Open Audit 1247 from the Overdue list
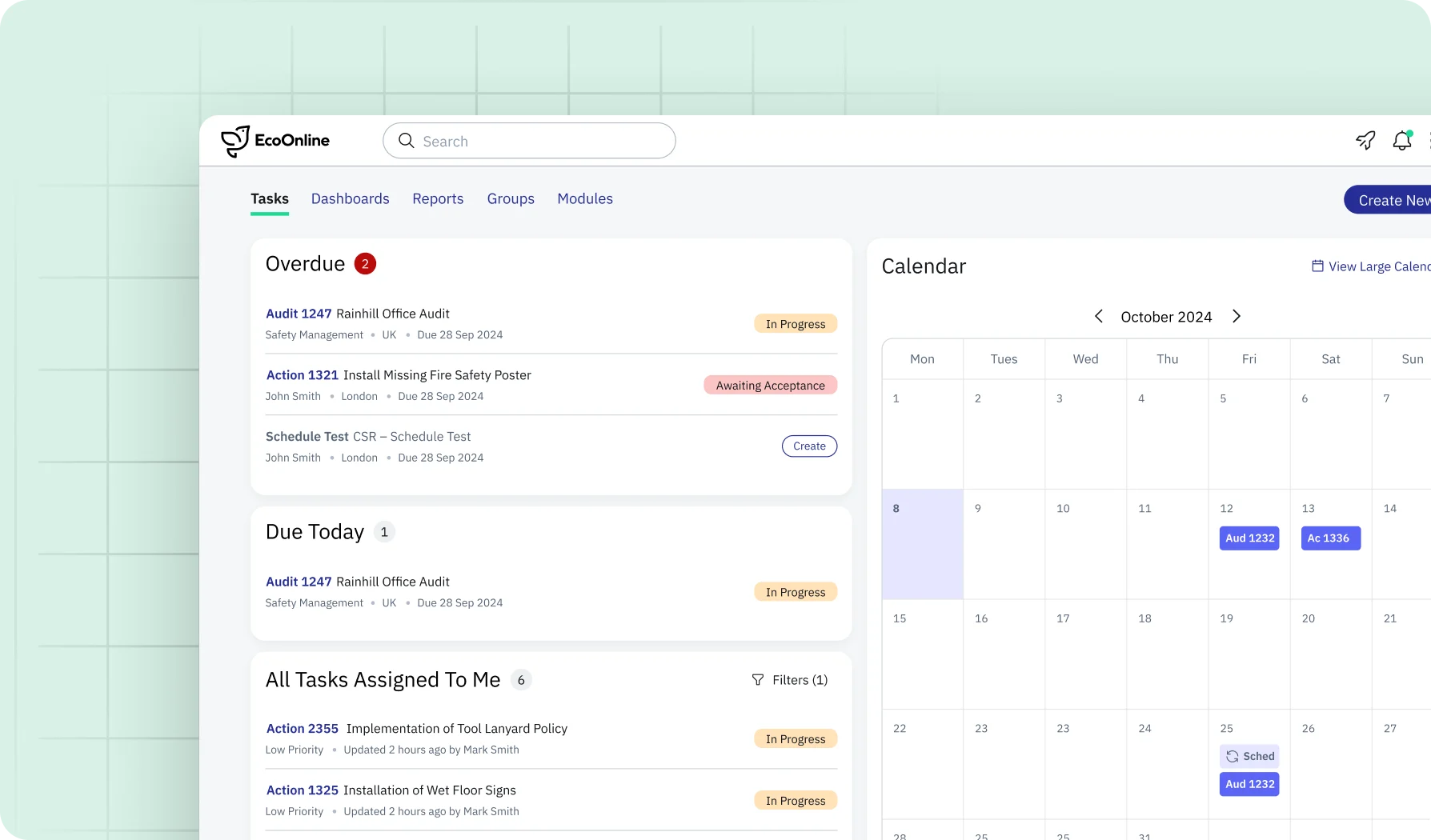 [x=298, y=313]
